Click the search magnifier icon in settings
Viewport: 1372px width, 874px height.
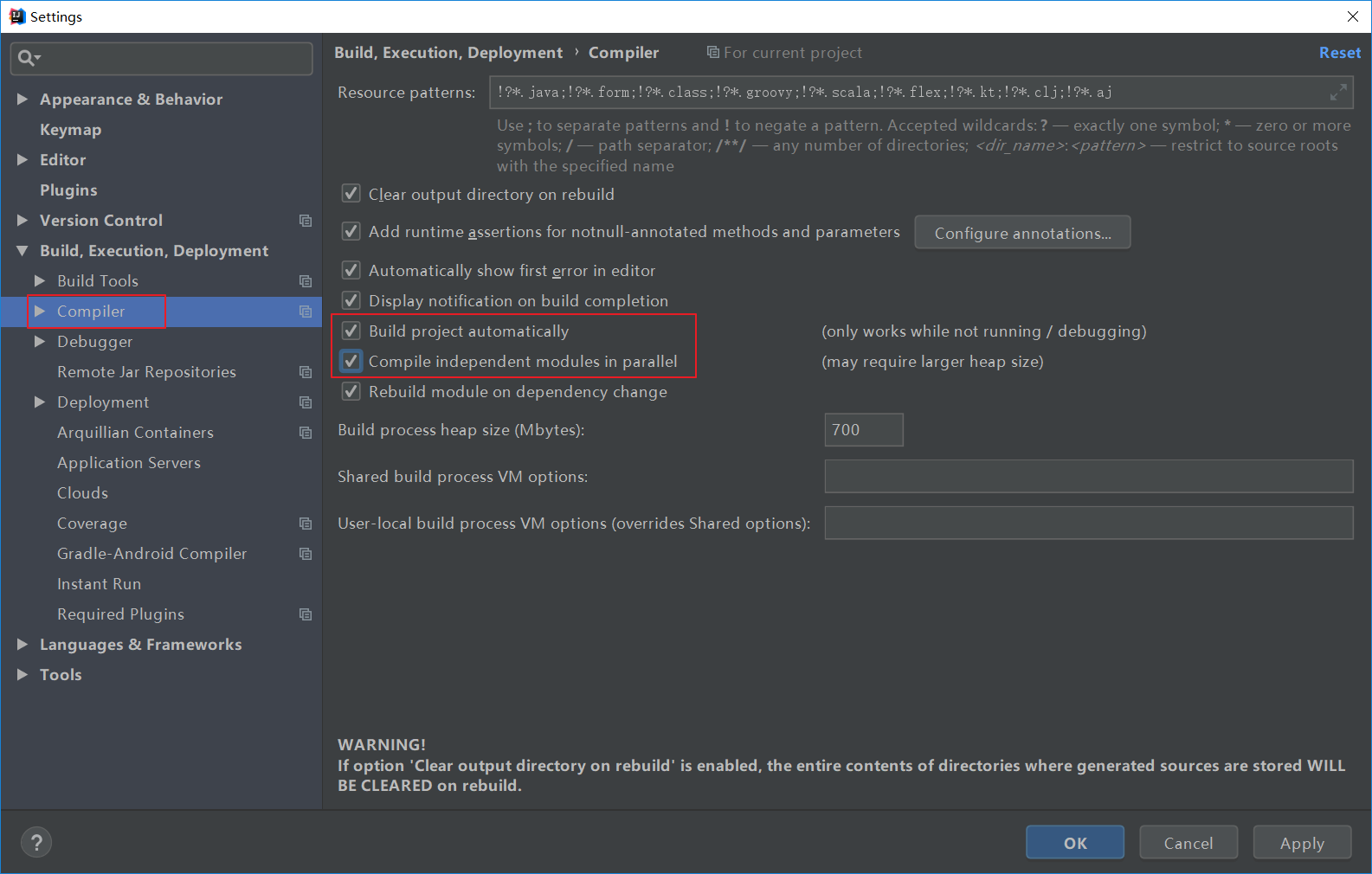click(27, 58)
